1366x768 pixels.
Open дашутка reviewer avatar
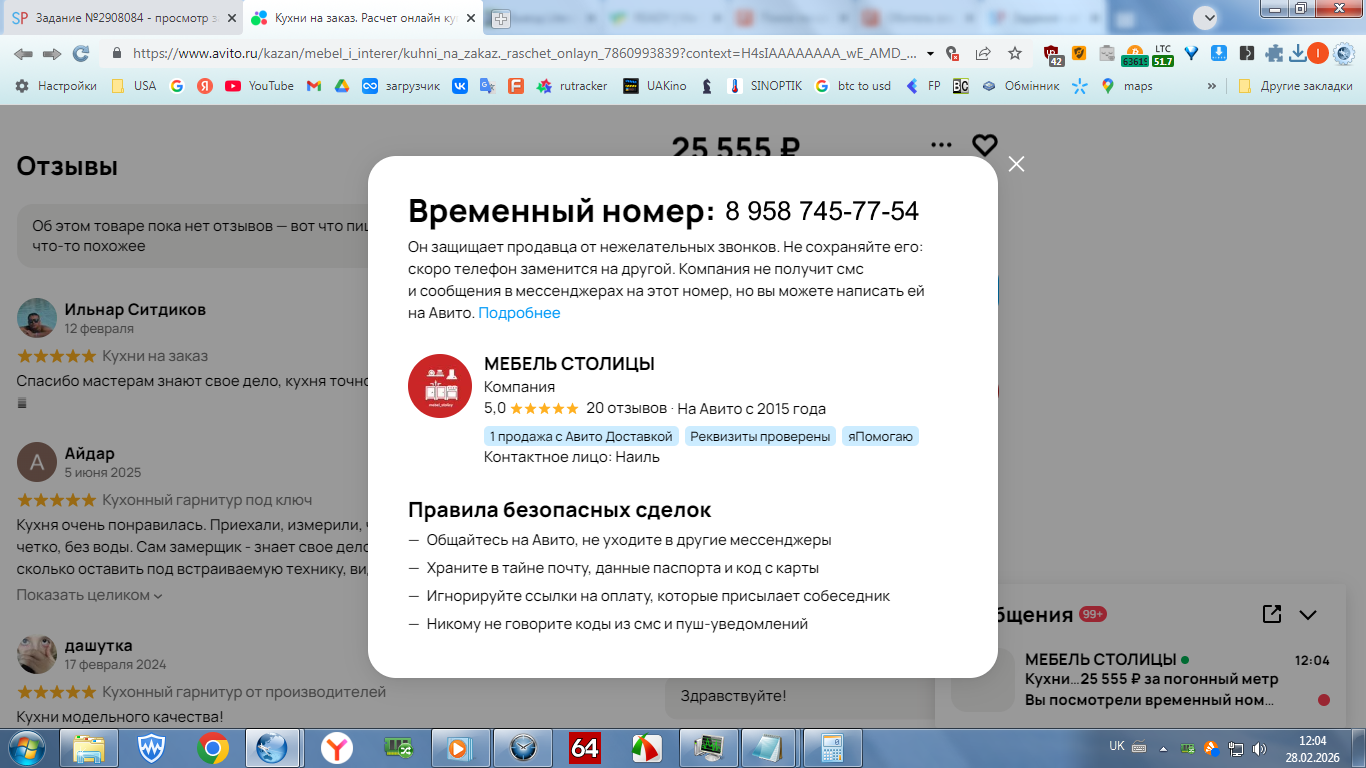pos(37,654)
